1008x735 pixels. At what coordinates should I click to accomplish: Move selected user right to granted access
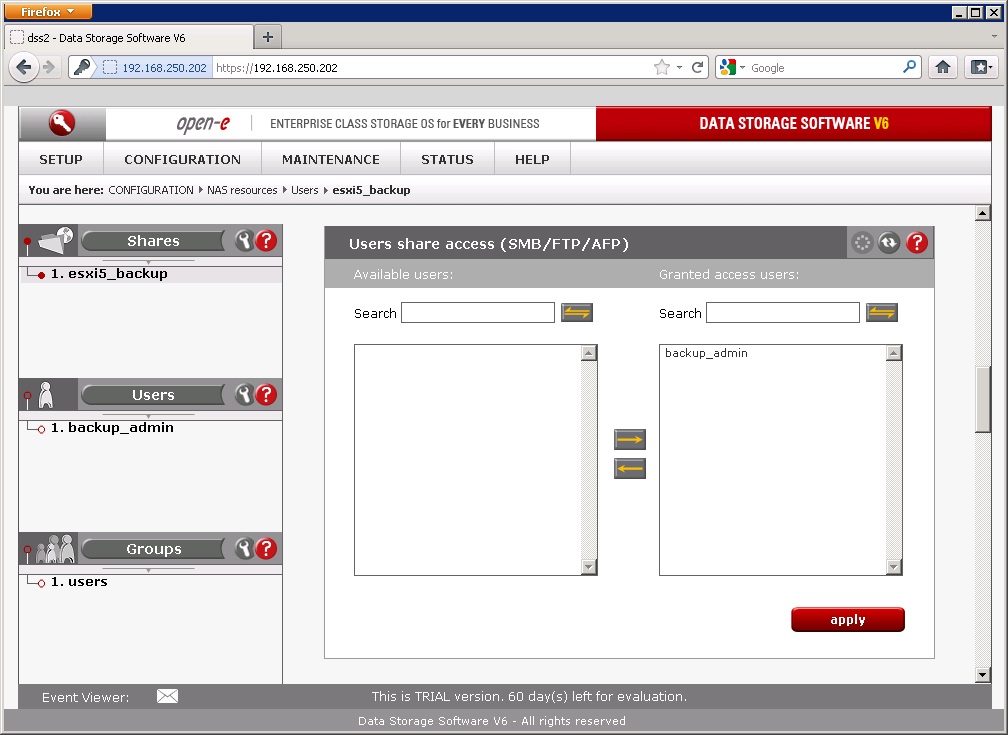click(629, 440)
